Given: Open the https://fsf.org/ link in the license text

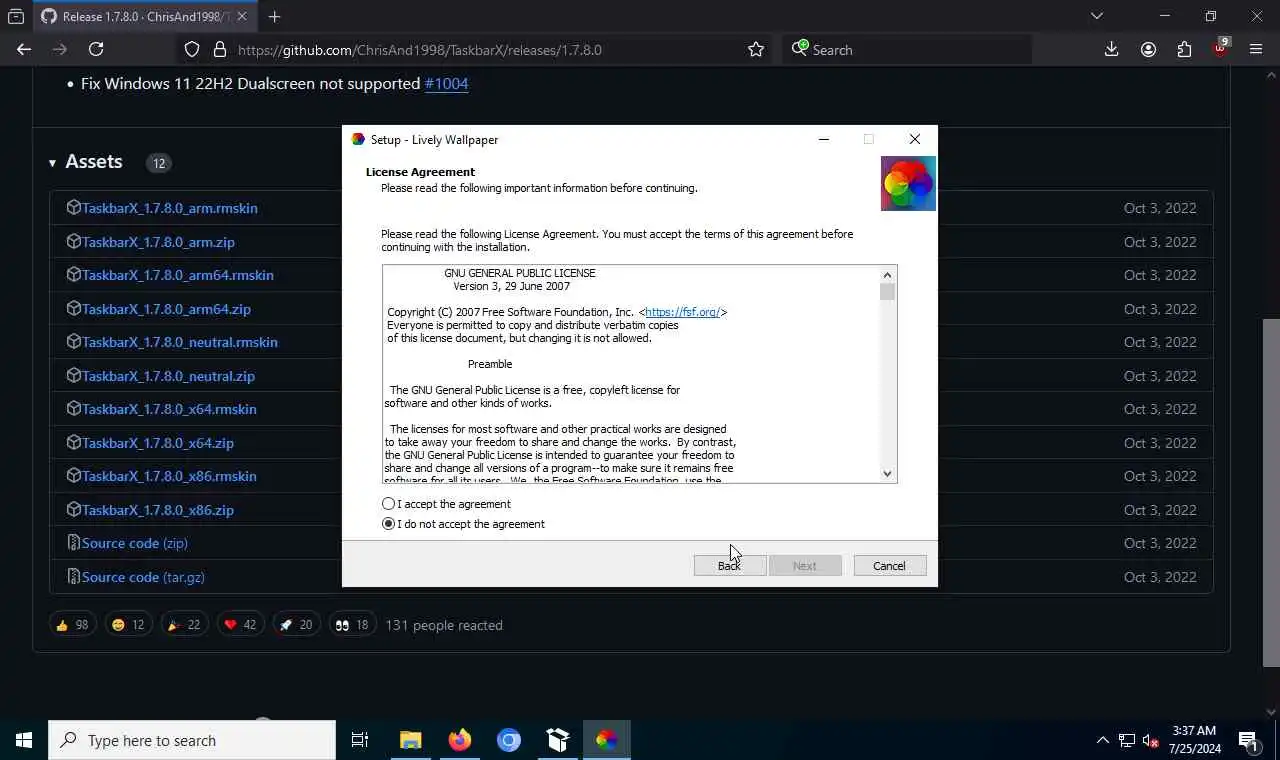Looking at the screenshot, I should (683, 312).
